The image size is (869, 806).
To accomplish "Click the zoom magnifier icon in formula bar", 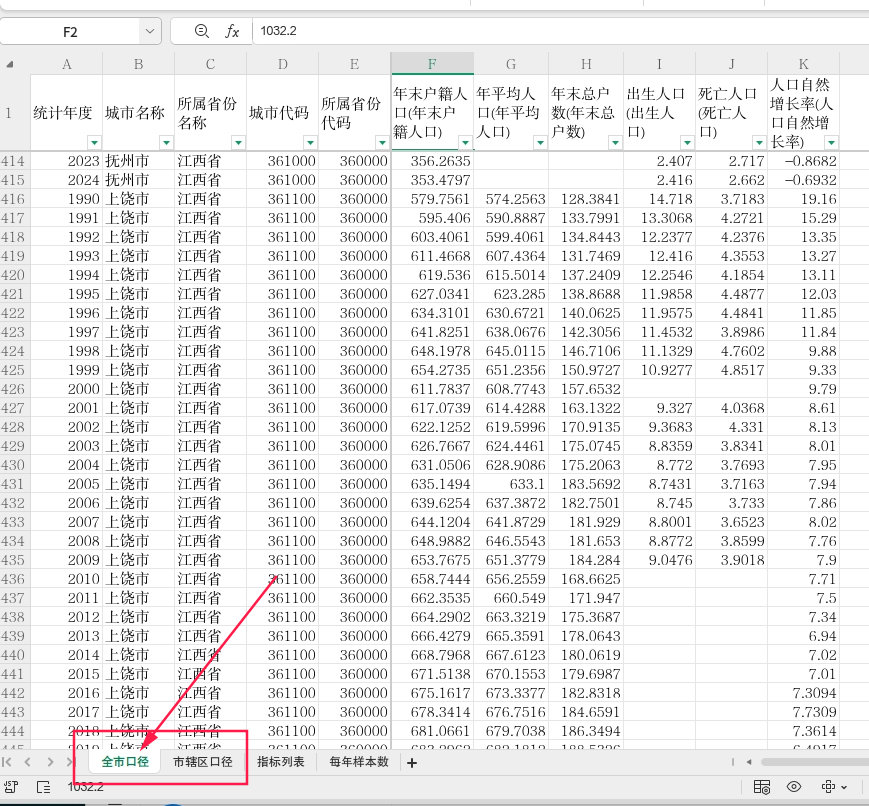I will tap(202, 31).
